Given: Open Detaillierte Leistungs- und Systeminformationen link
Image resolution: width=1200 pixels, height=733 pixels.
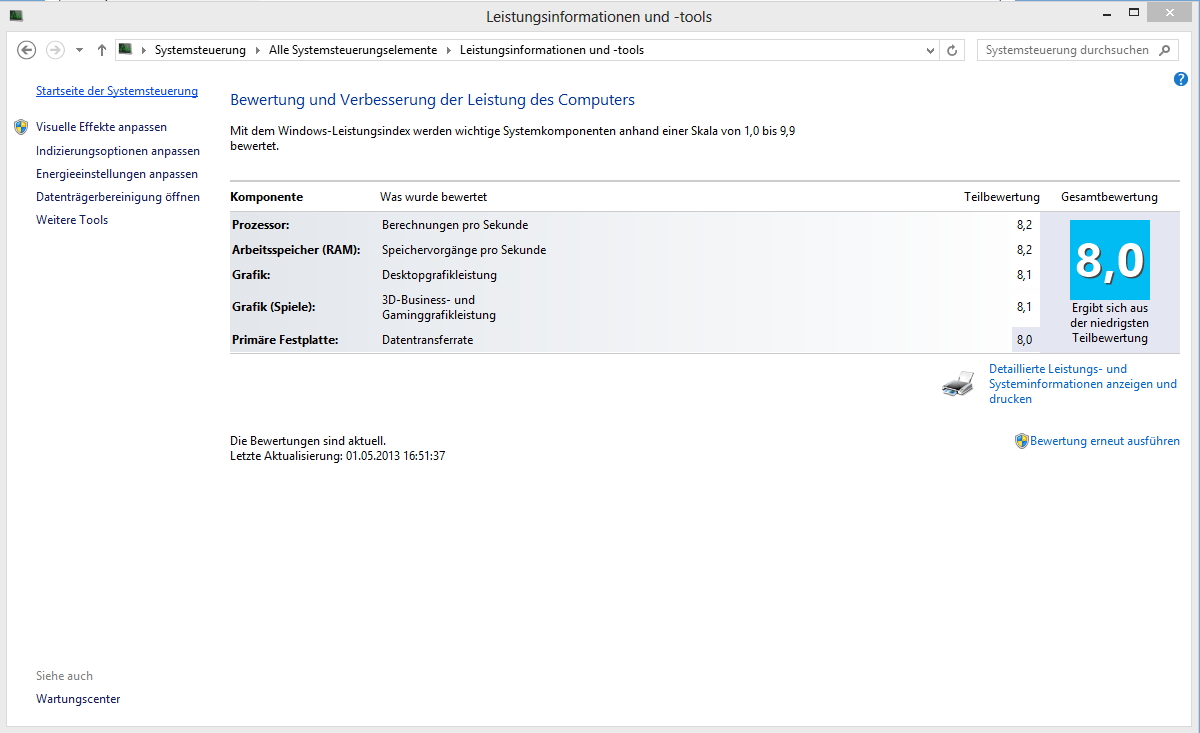Looking at the screenshot, I should 1083,384.
